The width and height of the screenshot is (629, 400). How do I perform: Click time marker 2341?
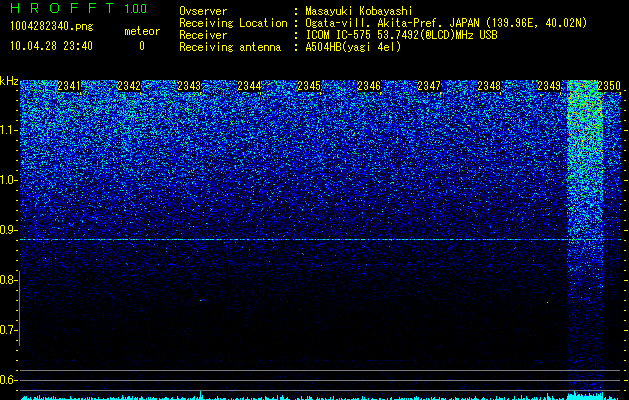[x=69, y=86]
